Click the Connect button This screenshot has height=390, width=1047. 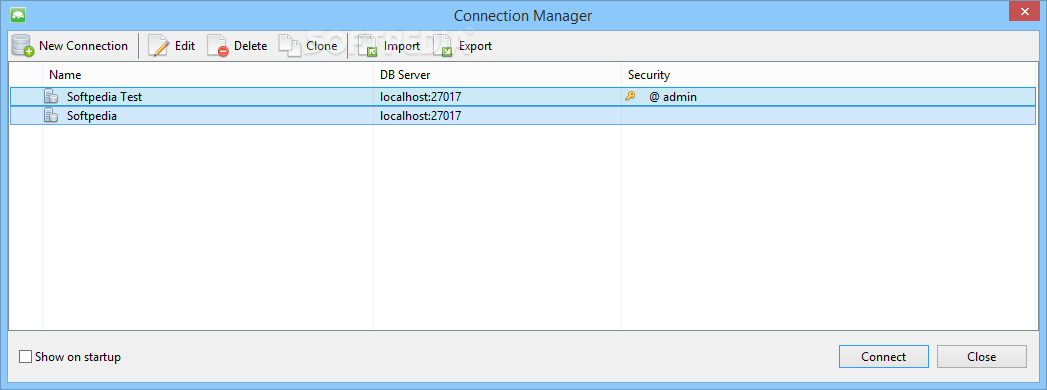(x=883, y=357)
